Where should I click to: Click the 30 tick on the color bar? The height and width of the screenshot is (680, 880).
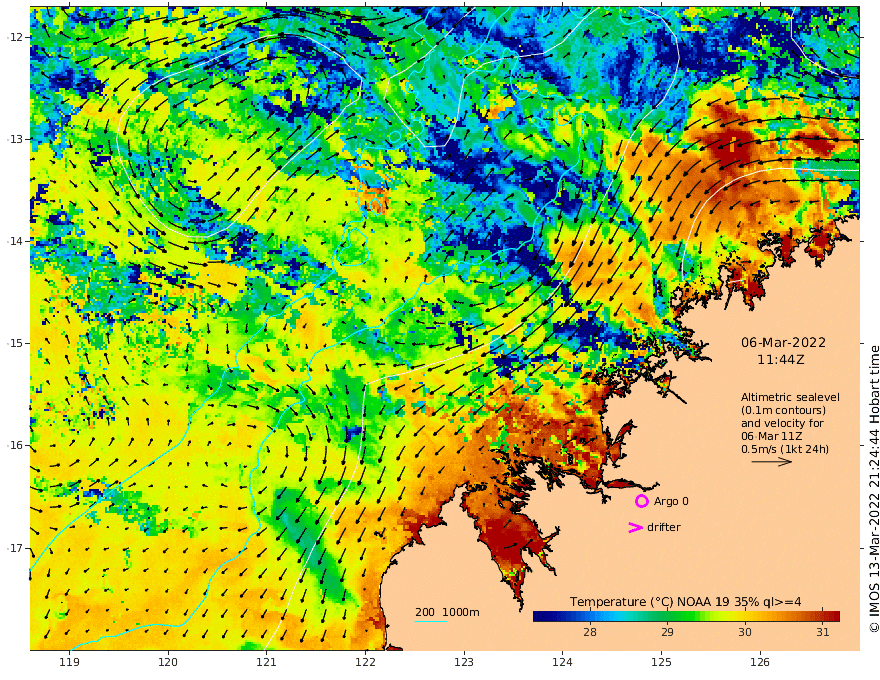coord(744,632)
